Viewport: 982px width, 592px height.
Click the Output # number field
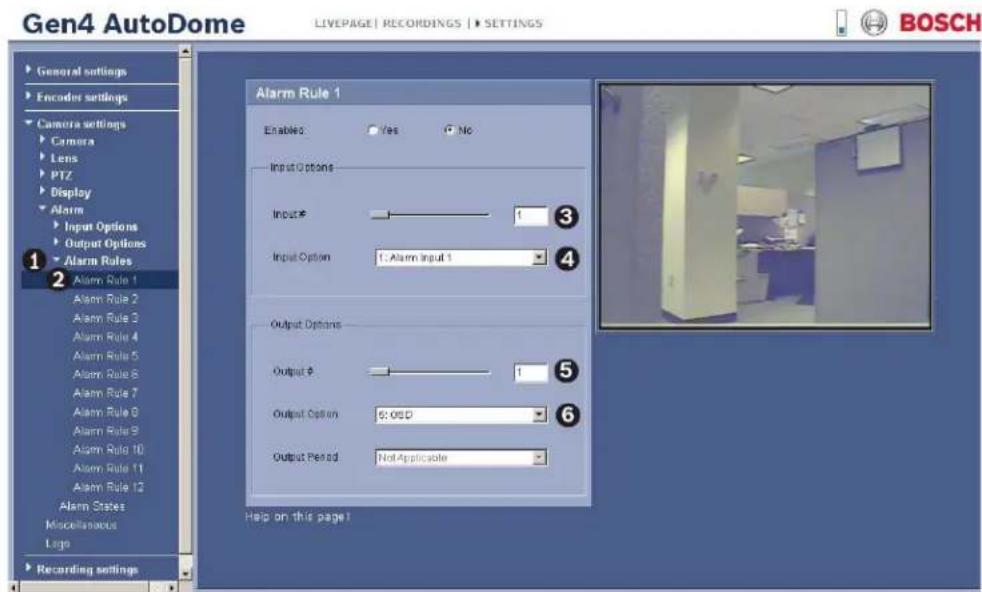530,372
